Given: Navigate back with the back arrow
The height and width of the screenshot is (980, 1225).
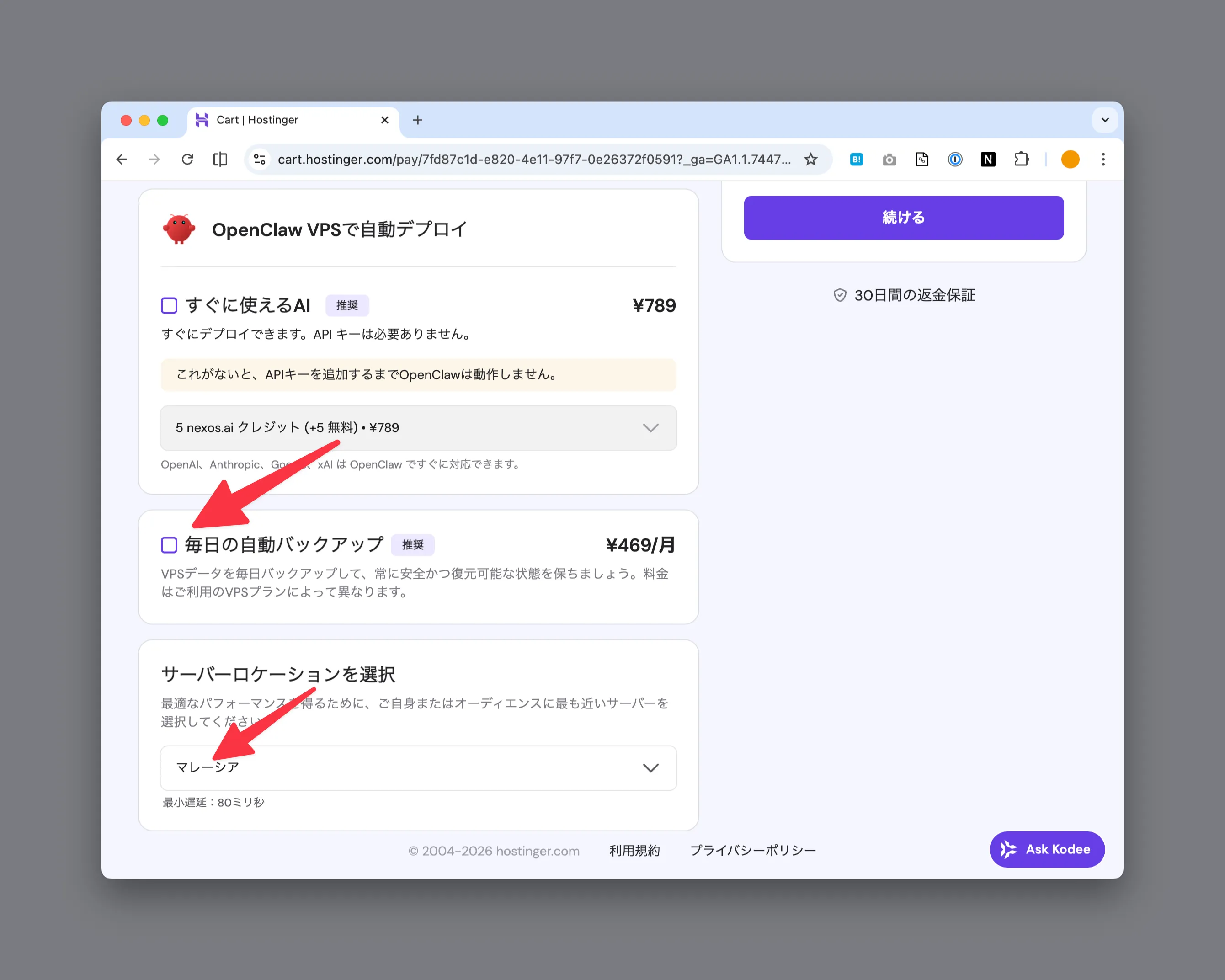Looking at the screenshot, I should [122, 159].
